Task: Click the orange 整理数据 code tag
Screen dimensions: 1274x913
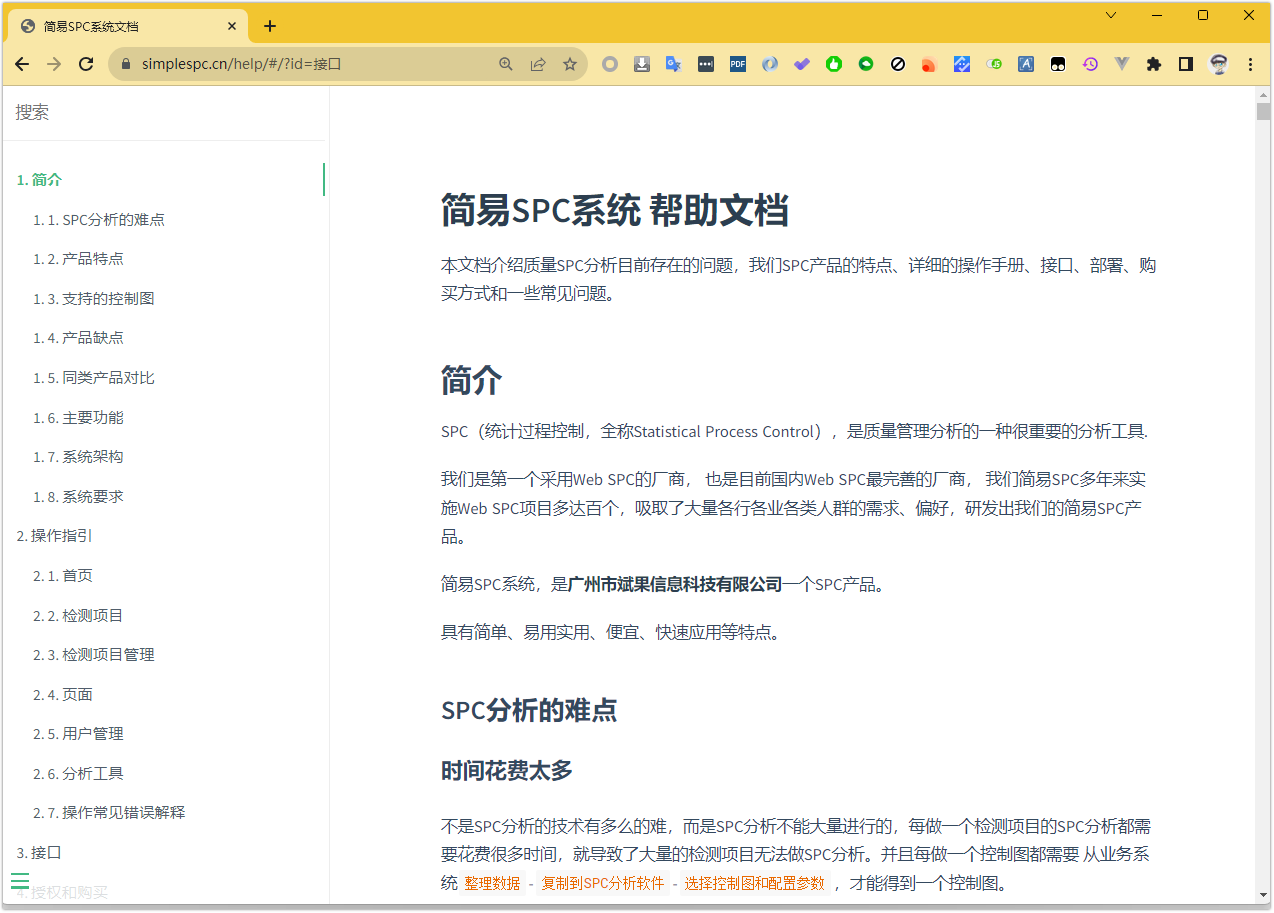Action: tap(492, 883)
